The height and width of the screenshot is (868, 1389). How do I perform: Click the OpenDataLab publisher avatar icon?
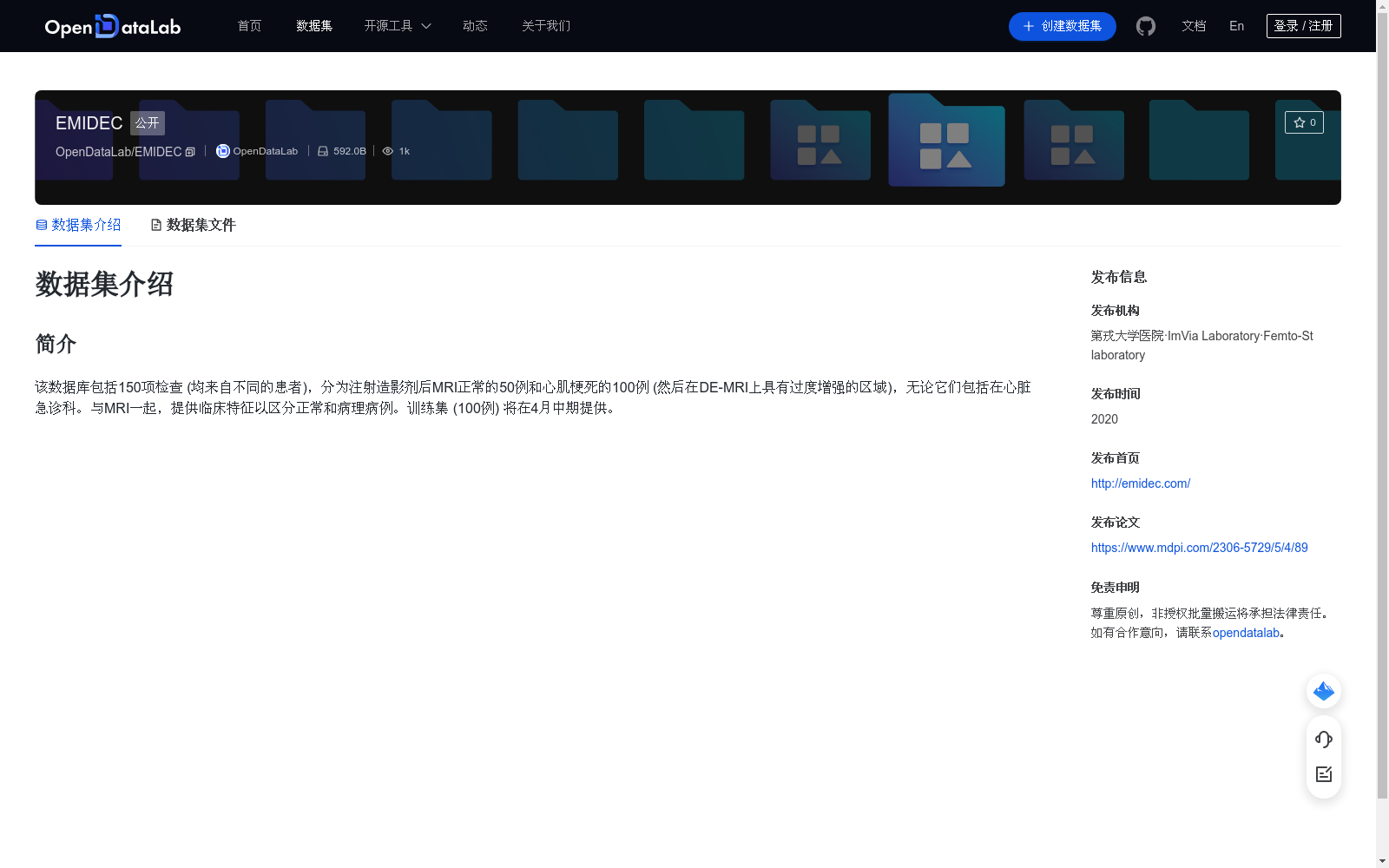point(223,151)
